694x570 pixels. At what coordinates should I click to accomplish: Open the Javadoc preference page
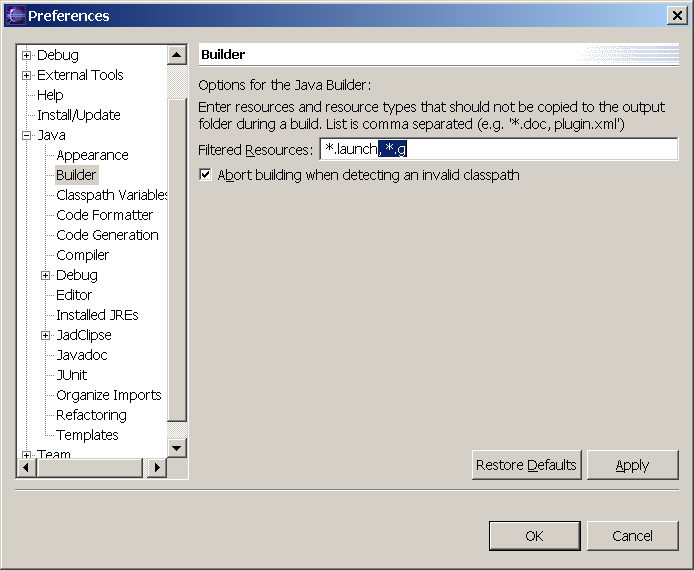click(81, 355)
